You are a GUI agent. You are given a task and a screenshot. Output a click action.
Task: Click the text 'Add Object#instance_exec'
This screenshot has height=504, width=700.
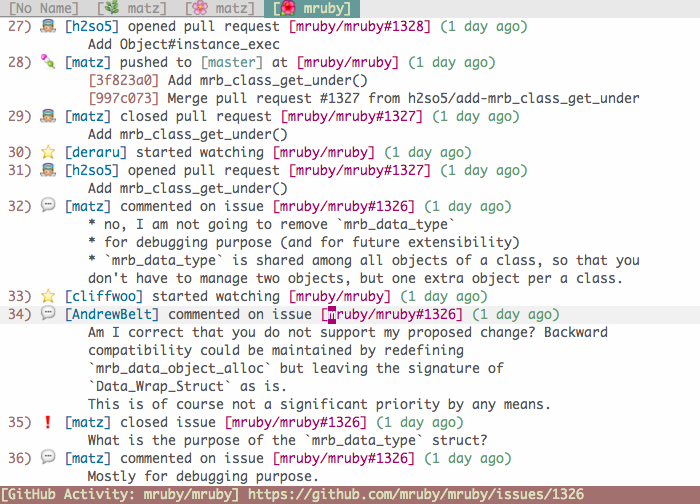click(183, 45)
